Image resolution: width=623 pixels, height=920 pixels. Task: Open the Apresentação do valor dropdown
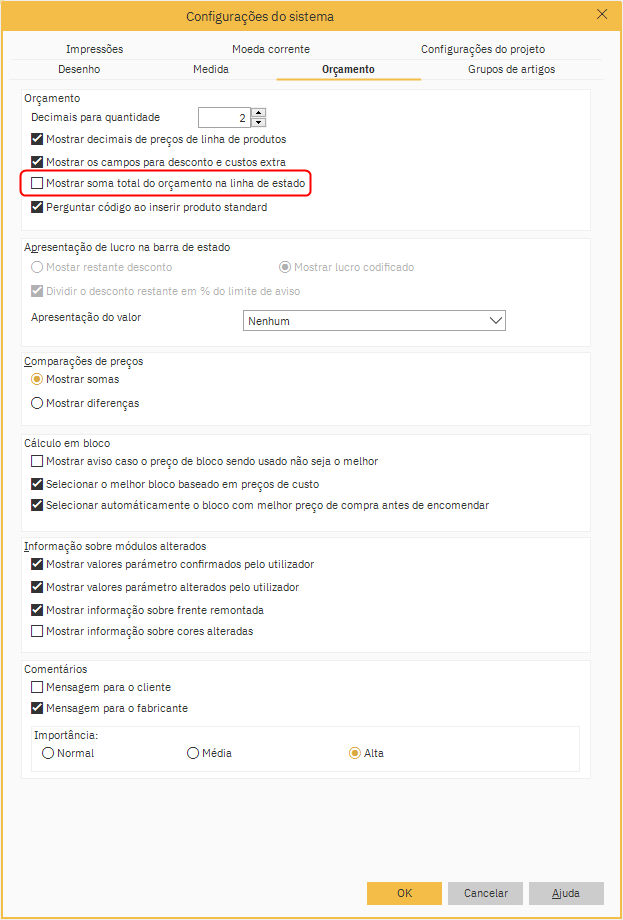(374, 320)
